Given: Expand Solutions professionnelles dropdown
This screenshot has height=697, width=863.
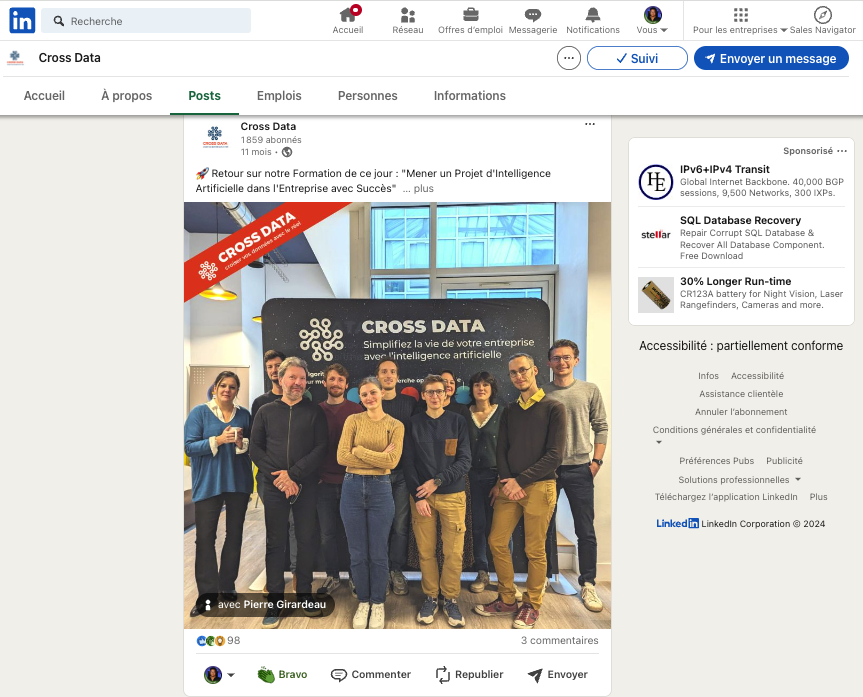Looking at the screenshot, I should click(739, 480).
